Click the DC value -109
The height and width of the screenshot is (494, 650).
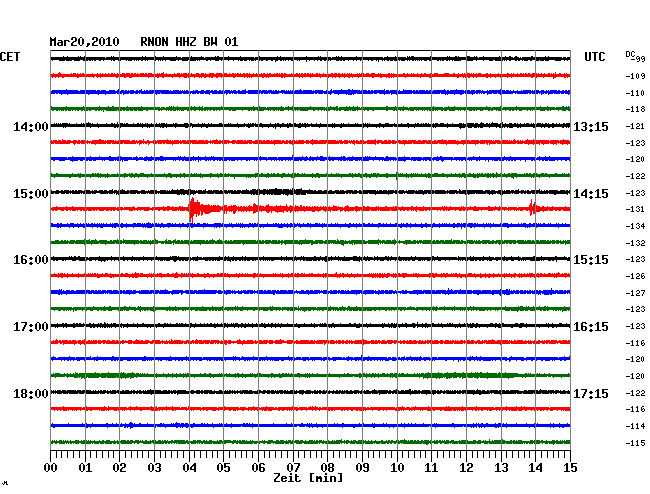click(x=635, y=76)
